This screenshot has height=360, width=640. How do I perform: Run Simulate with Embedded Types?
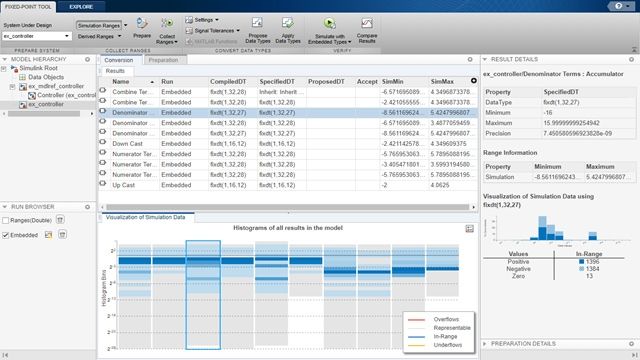(329, 24)
